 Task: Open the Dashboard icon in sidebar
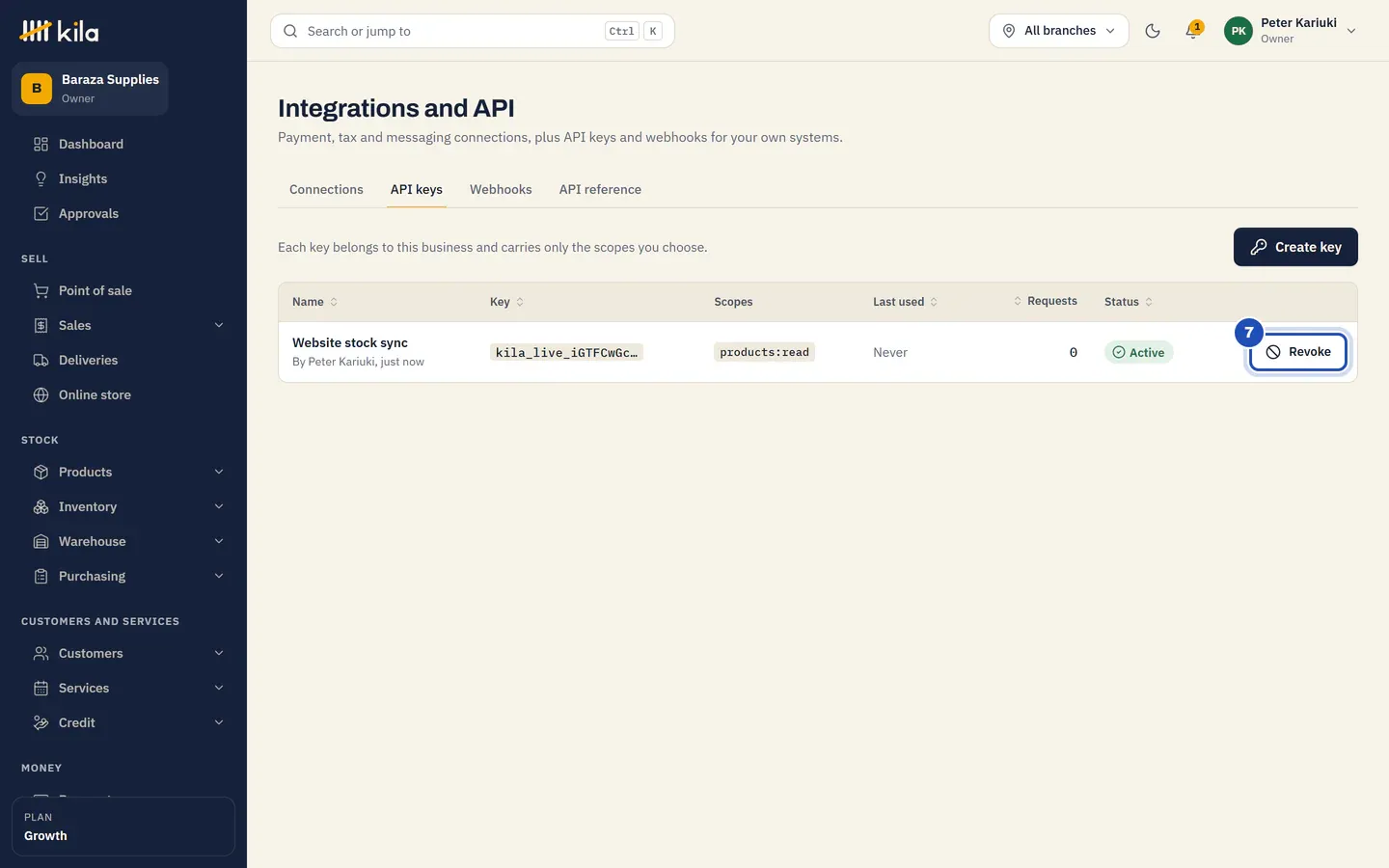(x=41, y=144)
